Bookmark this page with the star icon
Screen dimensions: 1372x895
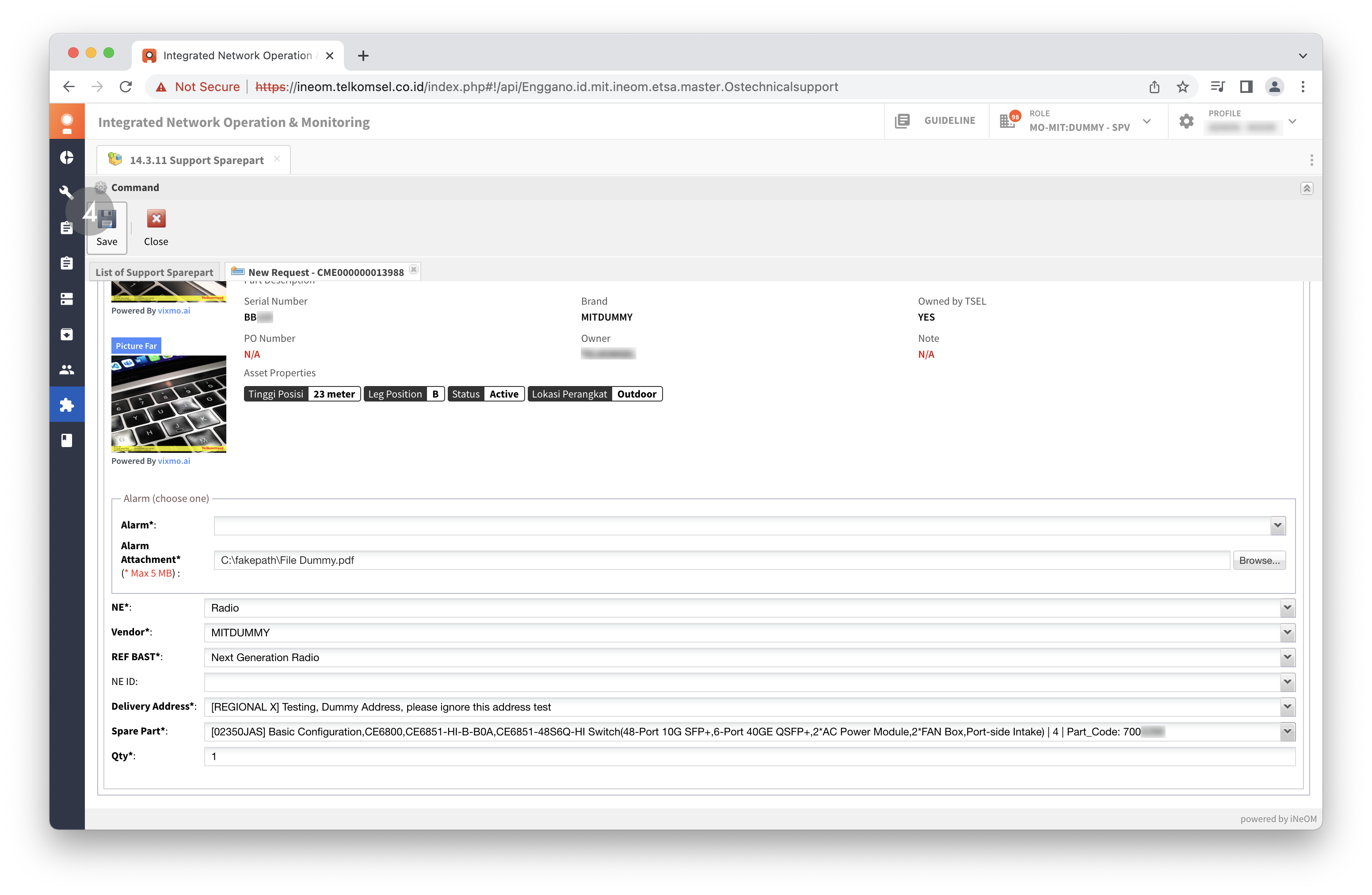[x=1182, y=87]
